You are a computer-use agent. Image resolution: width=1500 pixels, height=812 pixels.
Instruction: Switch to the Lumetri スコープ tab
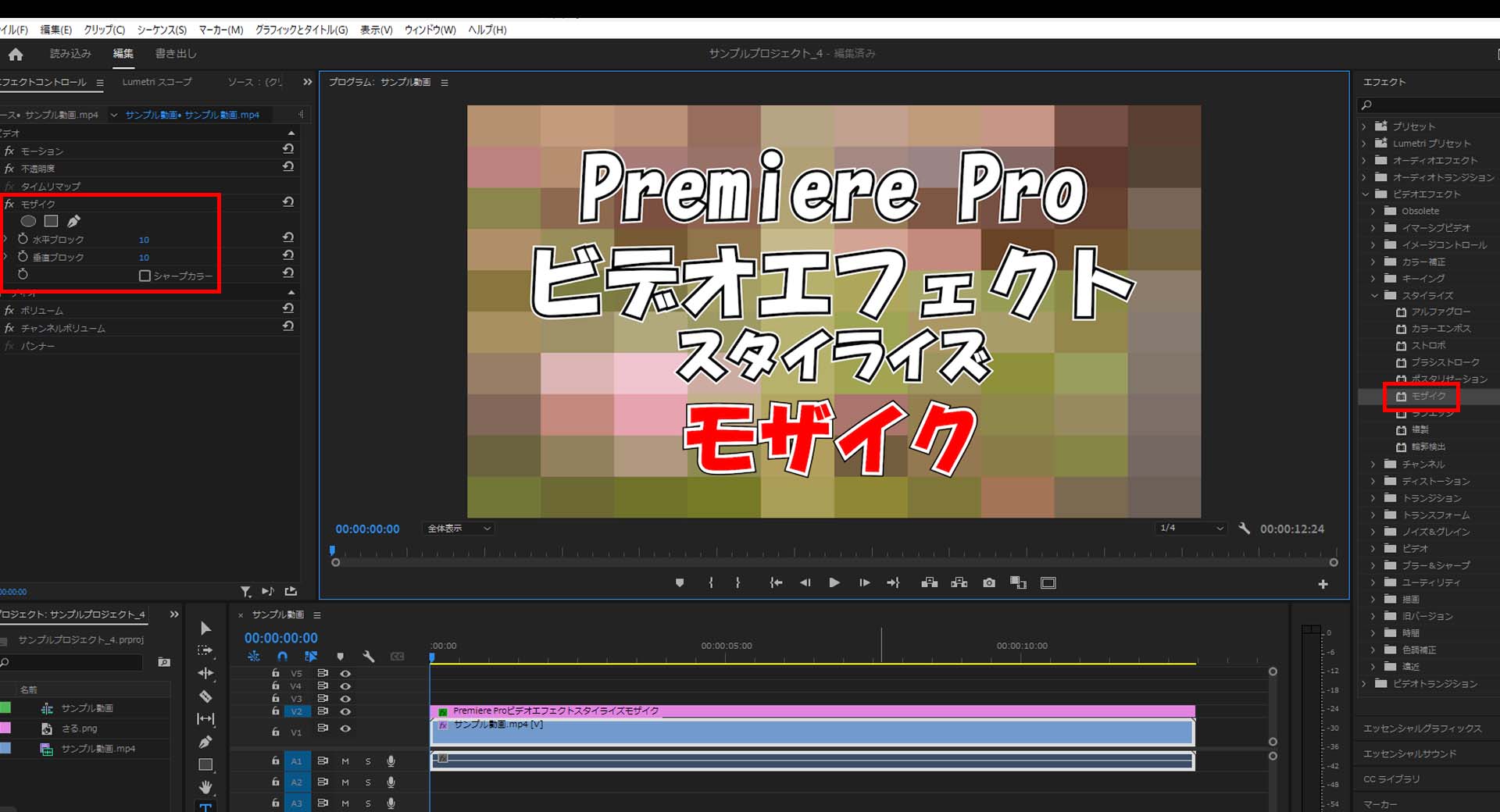point(157,82)
